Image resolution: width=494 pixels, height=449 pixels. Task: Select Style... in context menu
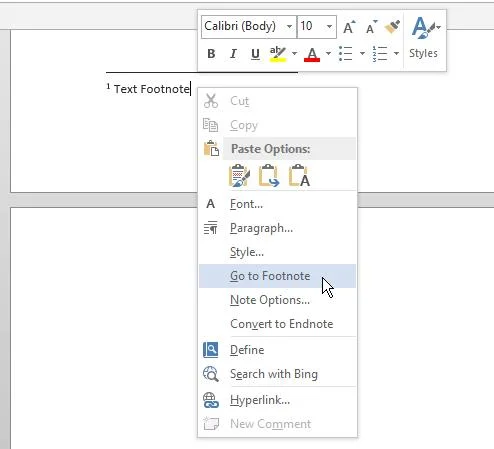[277, 252]
